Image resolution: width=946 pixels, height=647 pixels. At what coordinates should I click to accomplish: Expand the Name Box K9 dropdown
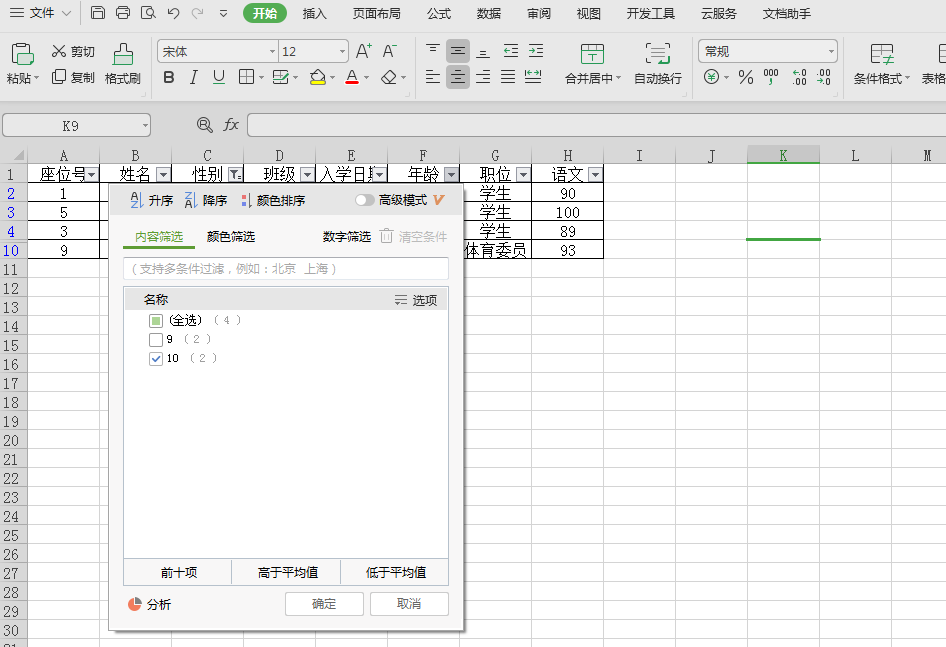coord(145,126)
